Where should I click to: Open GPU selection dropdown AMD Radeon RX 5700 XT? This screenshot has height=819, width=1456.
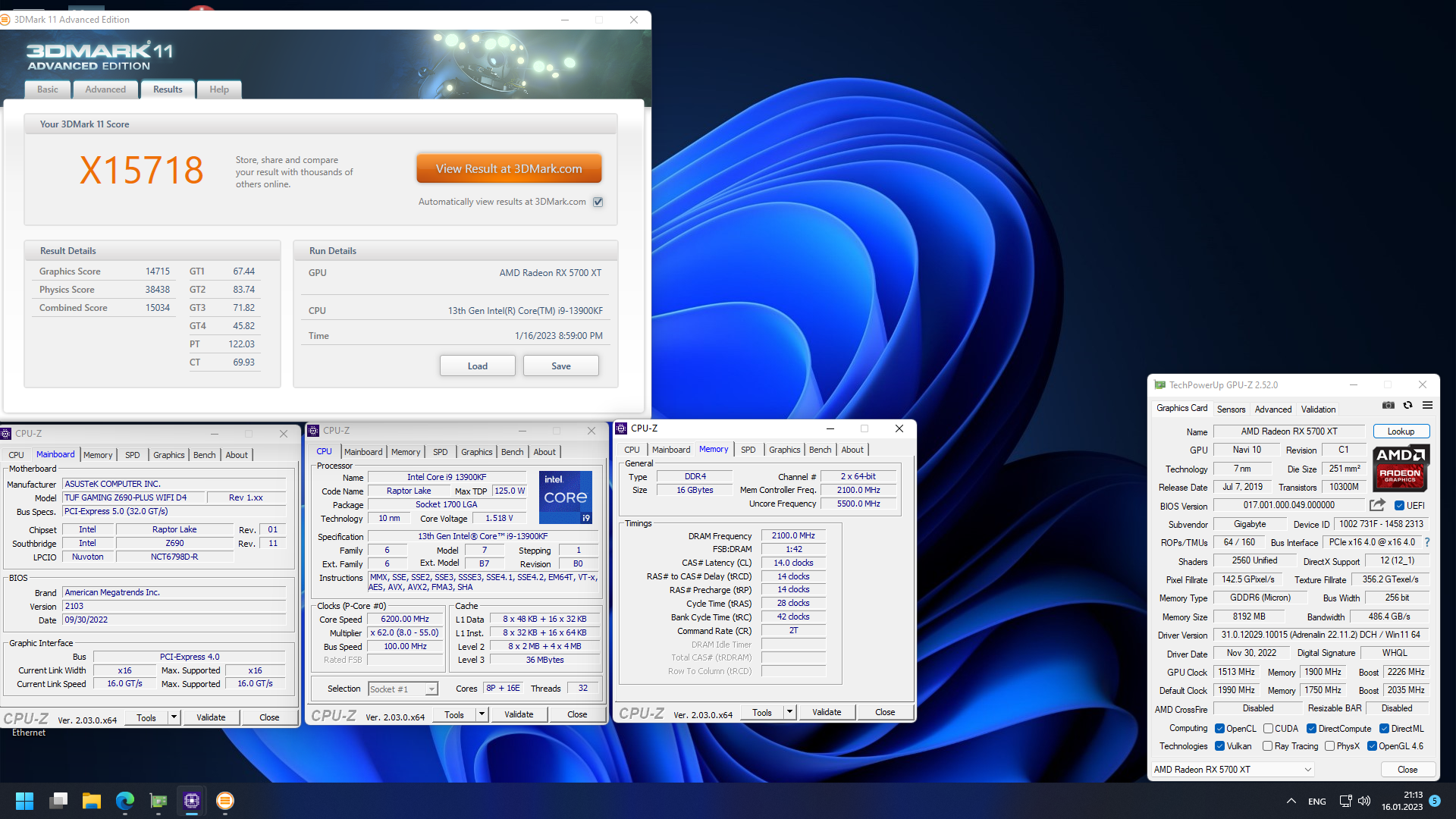coord(1232,770)
